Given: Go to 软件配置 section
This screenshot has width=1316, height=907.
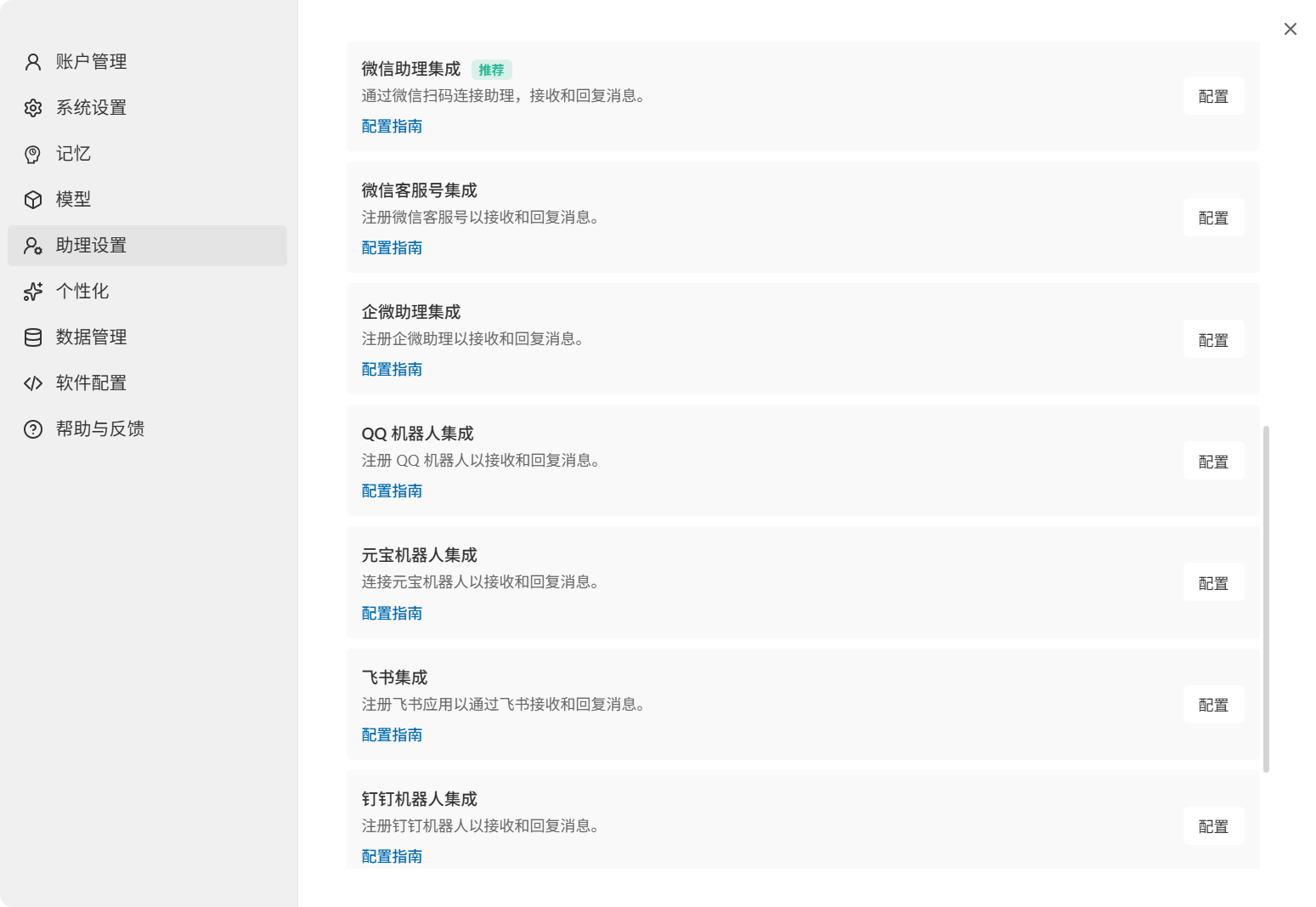Looking at the screenshot, I should coord(147,383).
